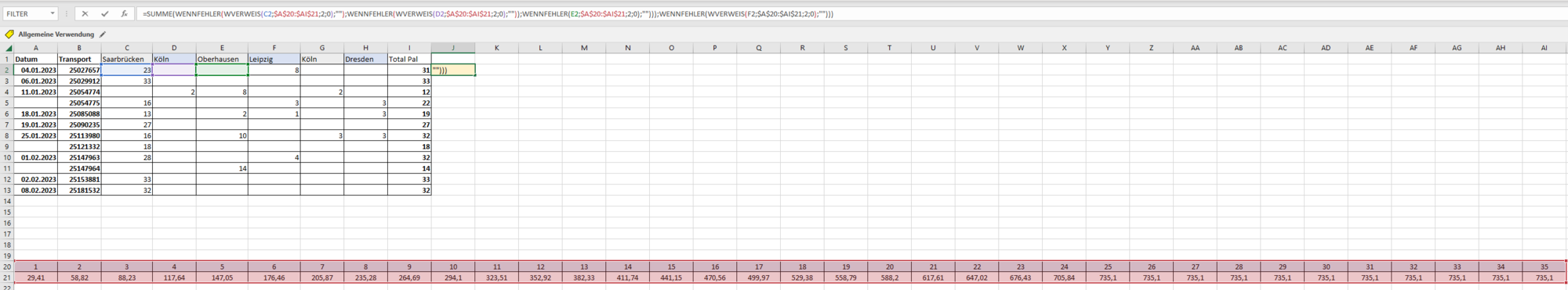The height and width of the screenshot is (290, 1568).
Task: Click the formula bar resize dots handle
Action: (67, 14)
